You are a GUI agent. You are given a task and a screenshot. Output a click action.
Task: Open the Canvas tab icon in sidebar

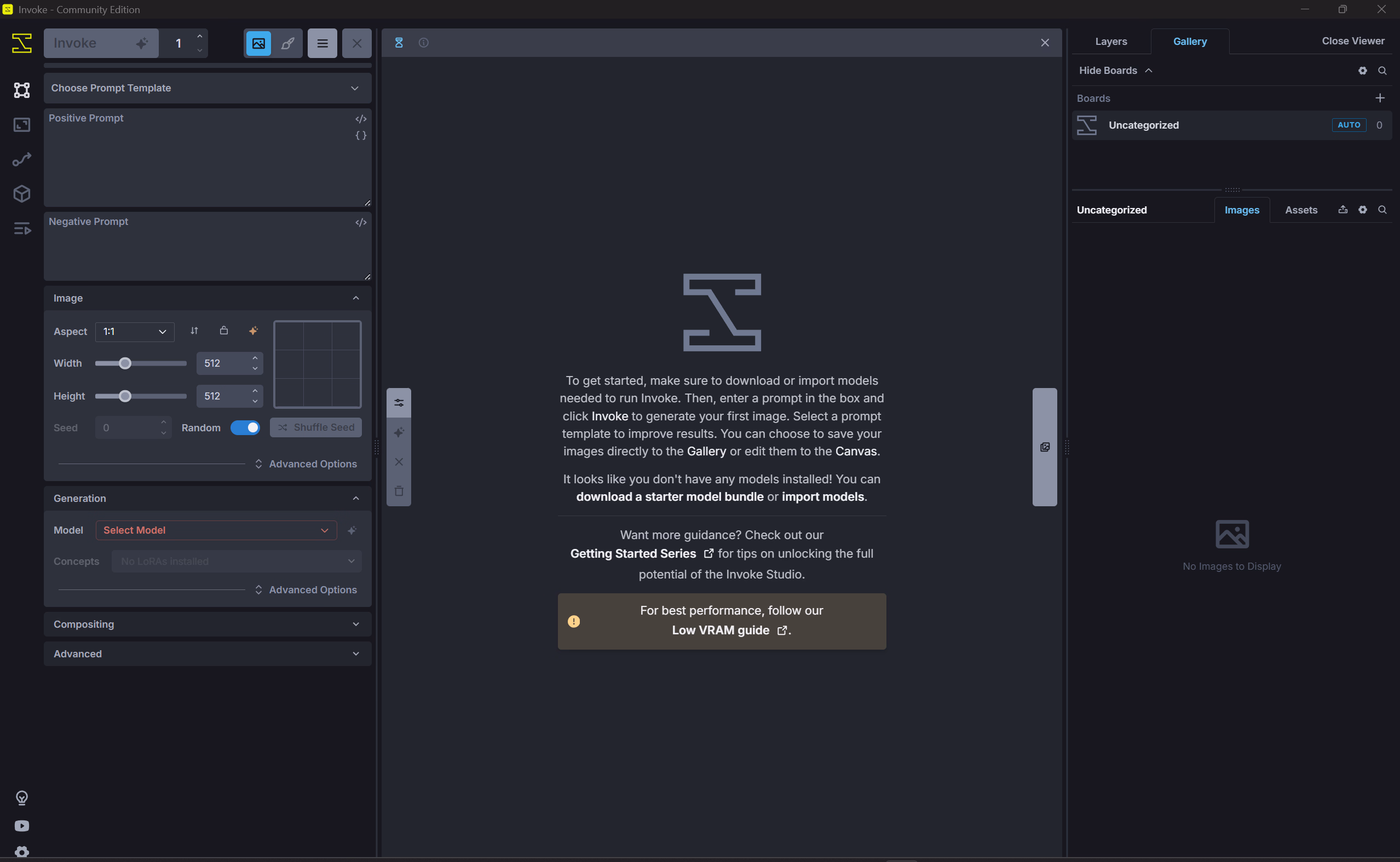click(22, 90)
